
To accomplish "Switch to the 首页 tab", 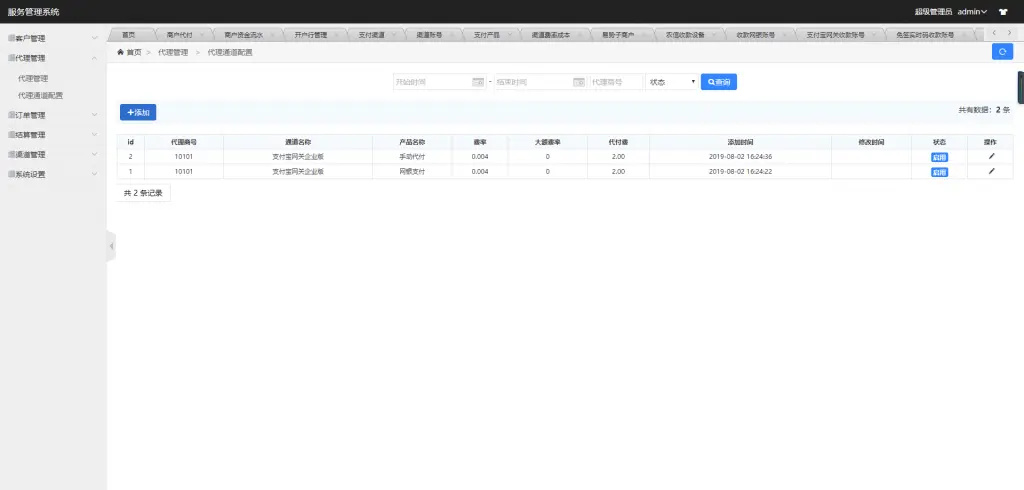I will (129, 35).
